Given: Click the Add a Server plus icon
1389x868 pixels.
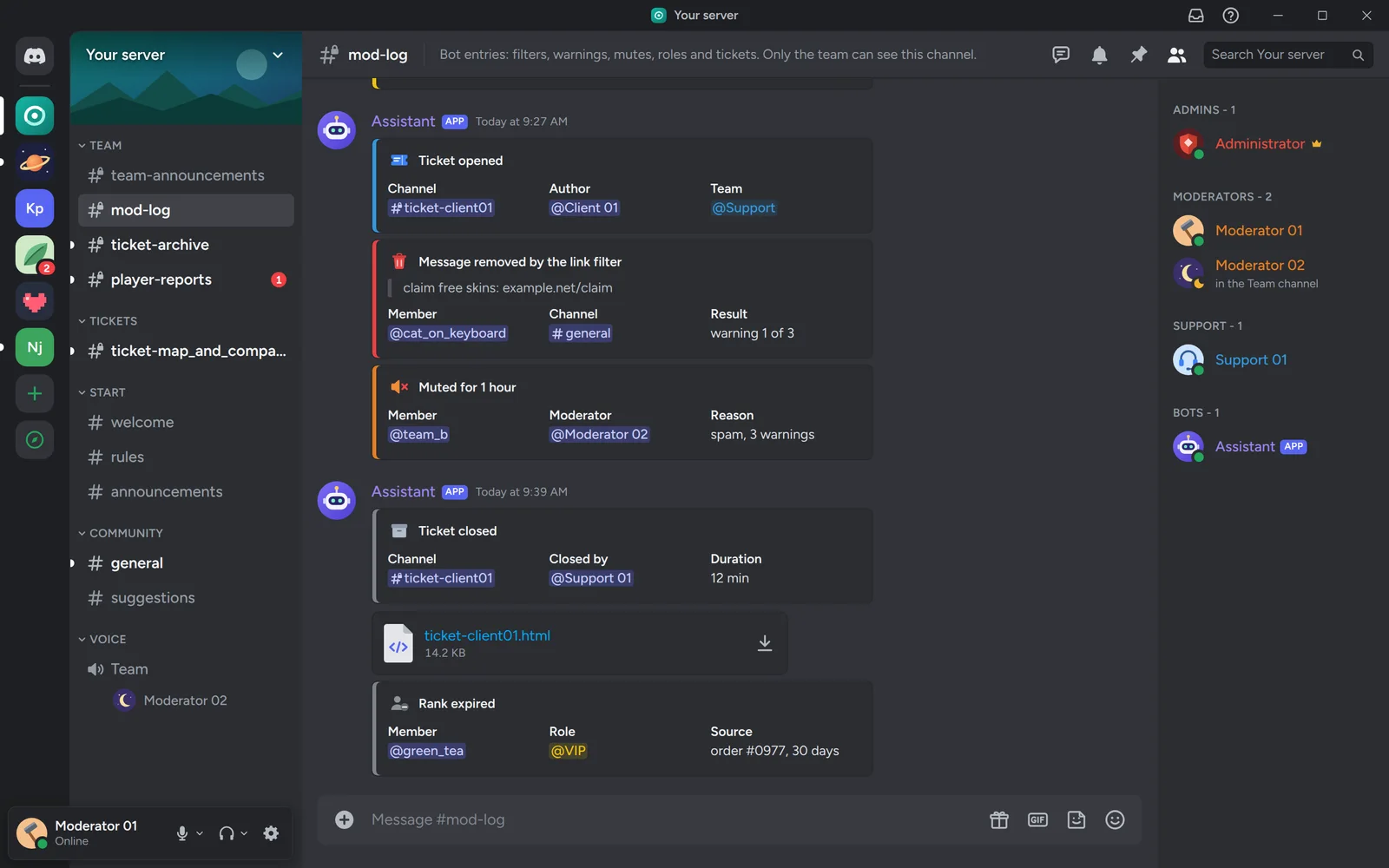Looking at the screenshot, I should tap(35, 393).
